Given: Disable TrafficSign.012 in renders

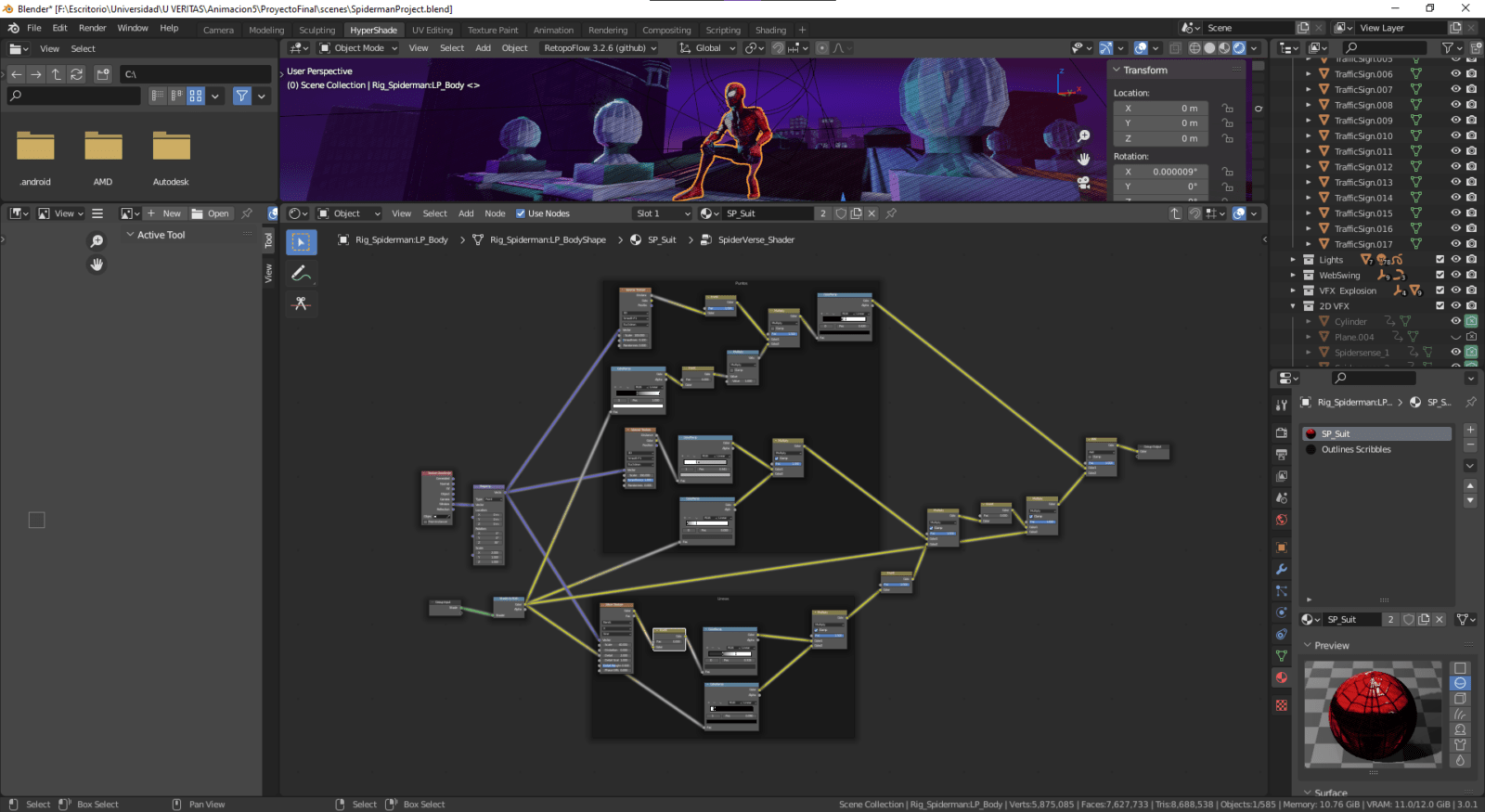Looking at the screenshot, I should tap(1471, 167).
